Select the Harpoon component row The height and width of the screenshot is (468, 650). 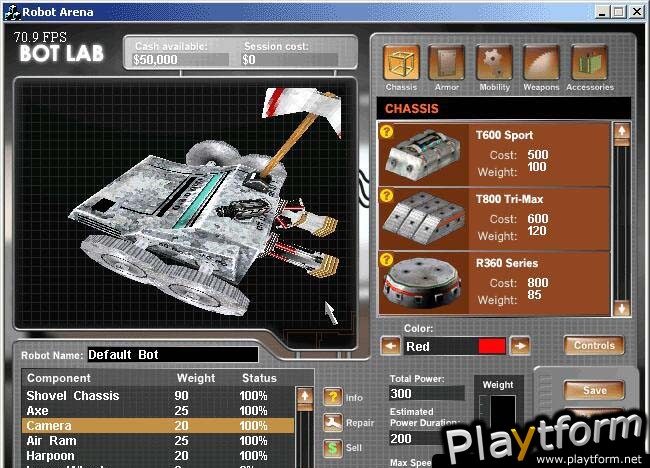(x=158, y=456)
